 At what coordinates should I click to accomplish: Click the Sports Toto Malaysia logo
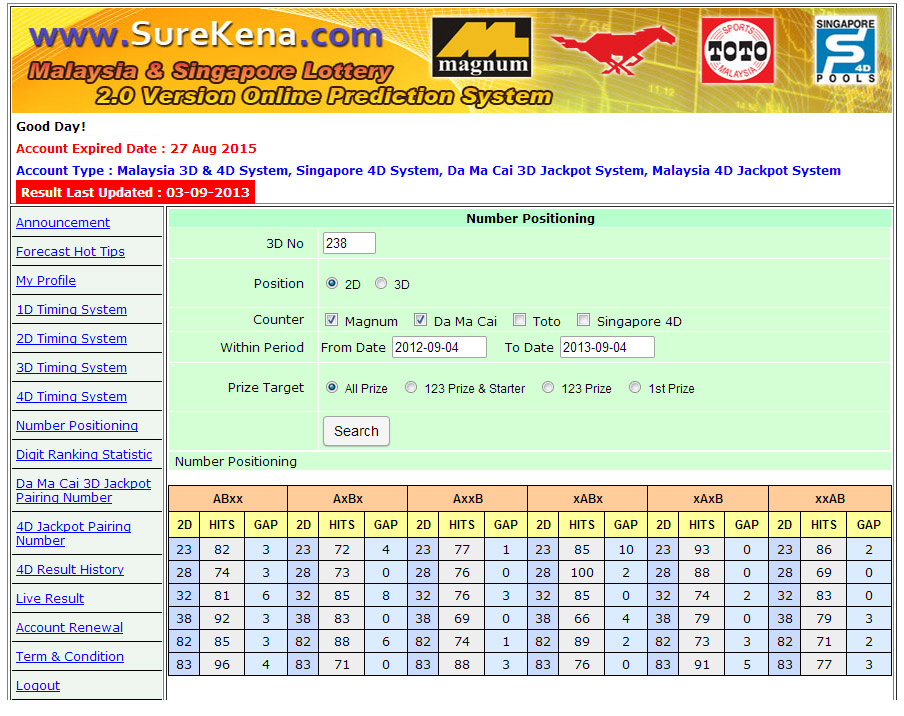pyautogui.click(x=738, y=50)
